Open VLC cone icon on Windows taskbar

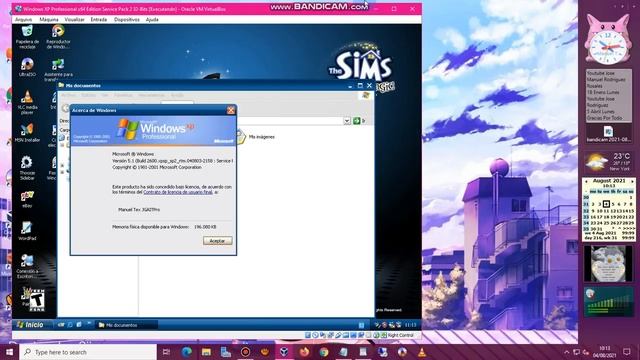(422, 352)
